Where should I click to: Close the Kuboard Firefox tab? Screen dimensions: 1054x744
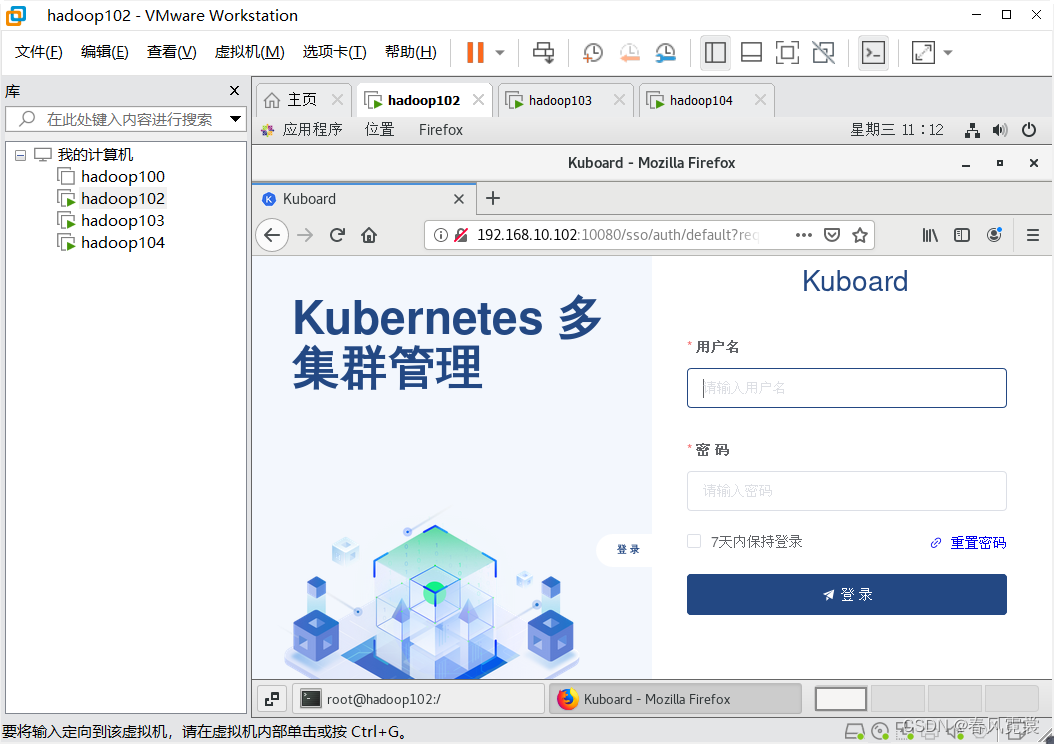[x=458, y=199]
